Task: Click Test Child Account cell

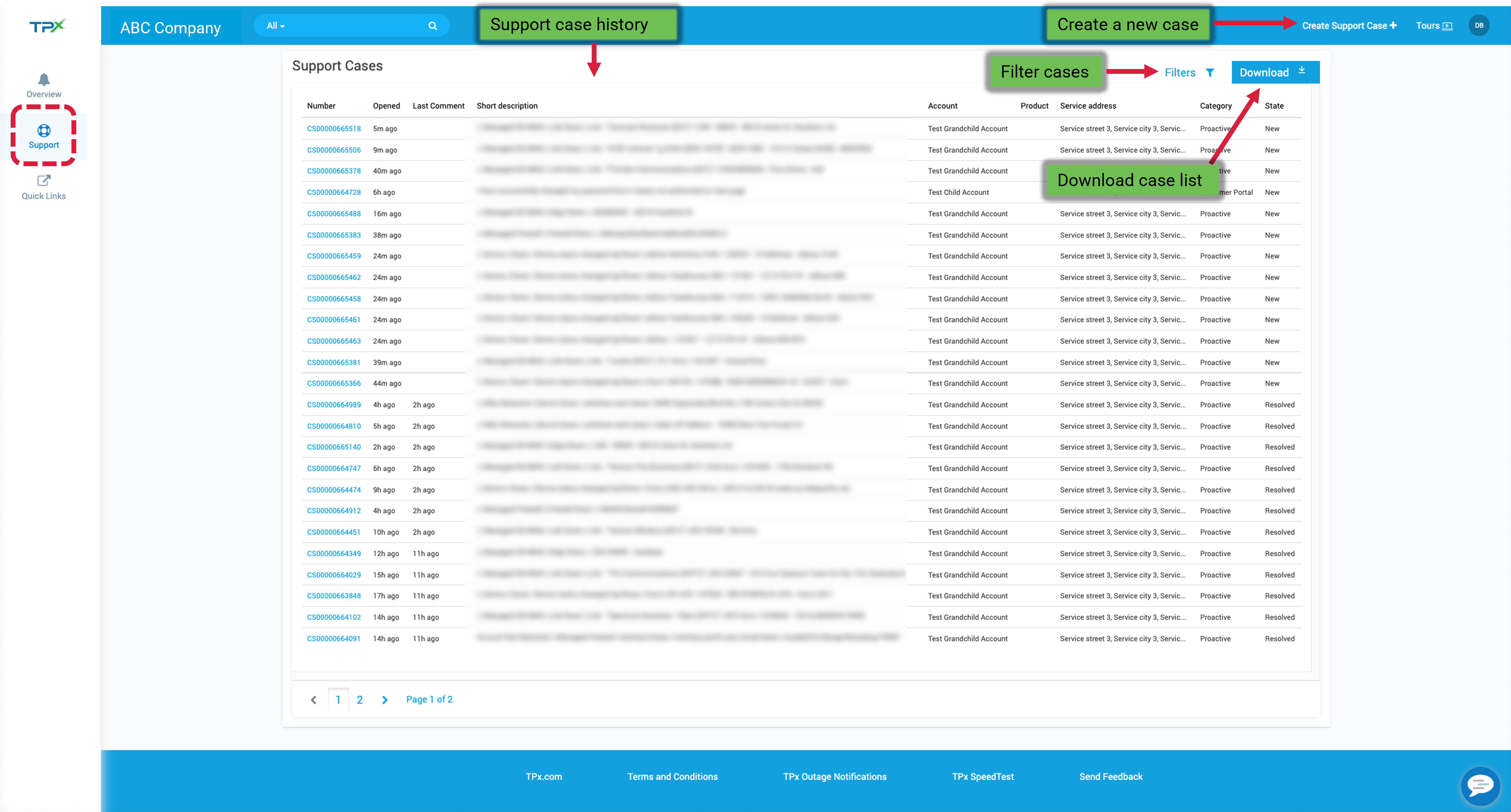Action: pos(958,192)
